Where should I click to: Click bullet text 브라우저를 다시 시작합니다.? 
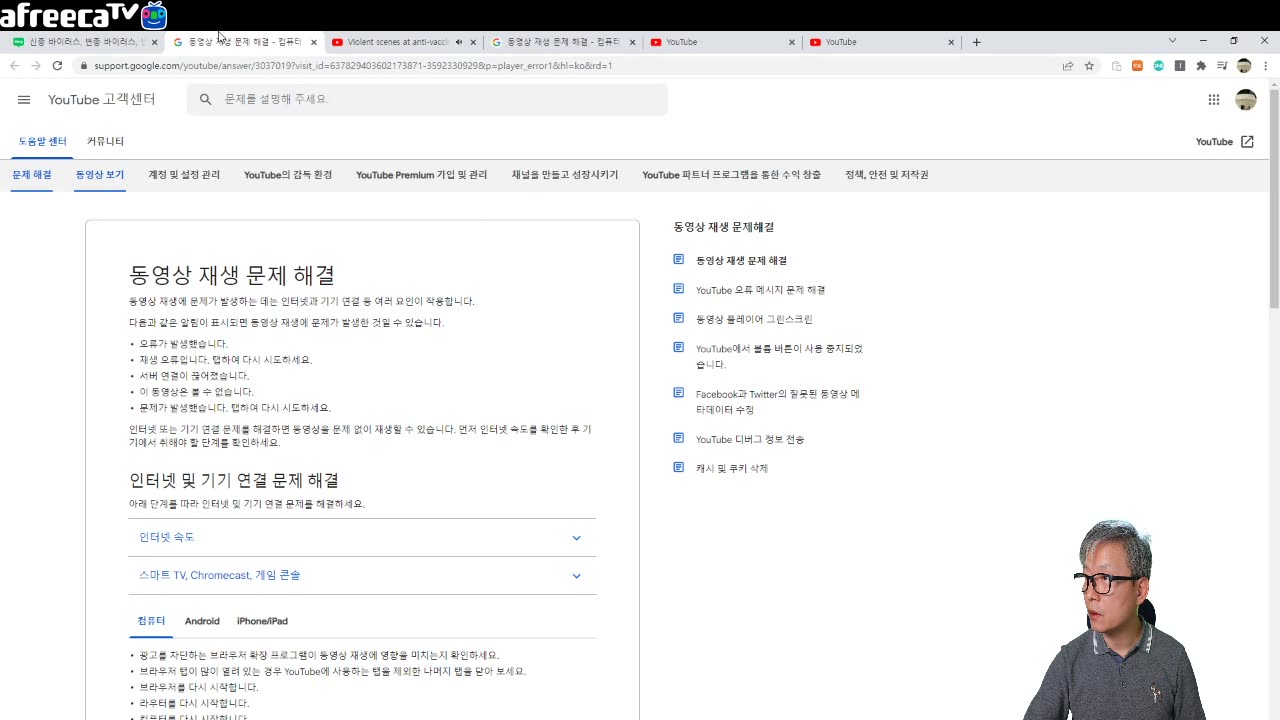coord(198,687)
